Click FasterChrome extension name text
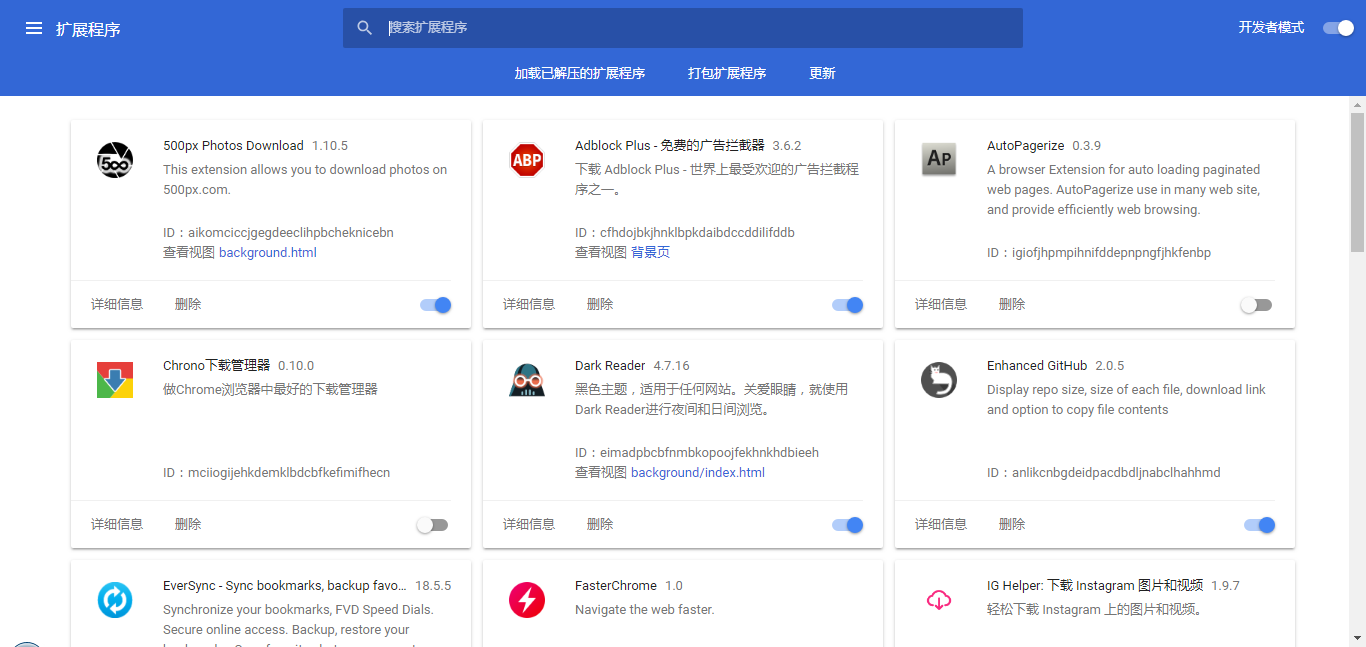 [x=616, y=586]
